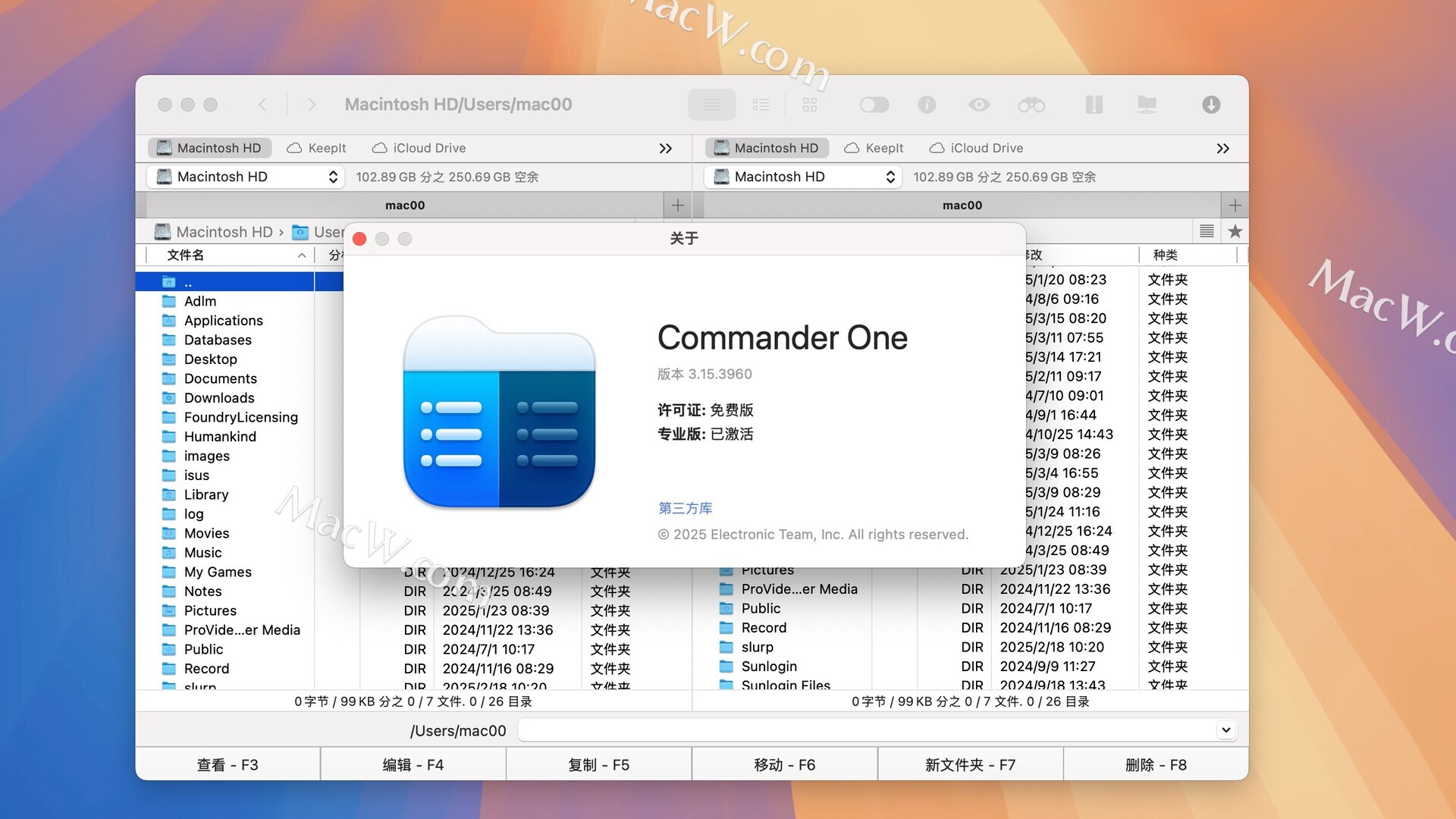1456x819 pixels.
Task: Select KeepIt shortcut in right pane
Action: [x=874, y=148]
